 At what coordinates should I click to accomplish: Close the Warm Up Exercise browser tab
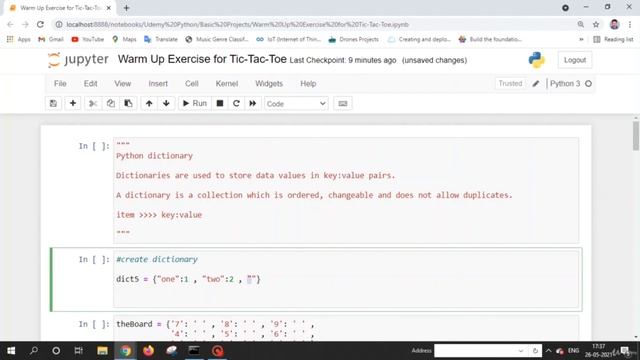pos(109,8)
